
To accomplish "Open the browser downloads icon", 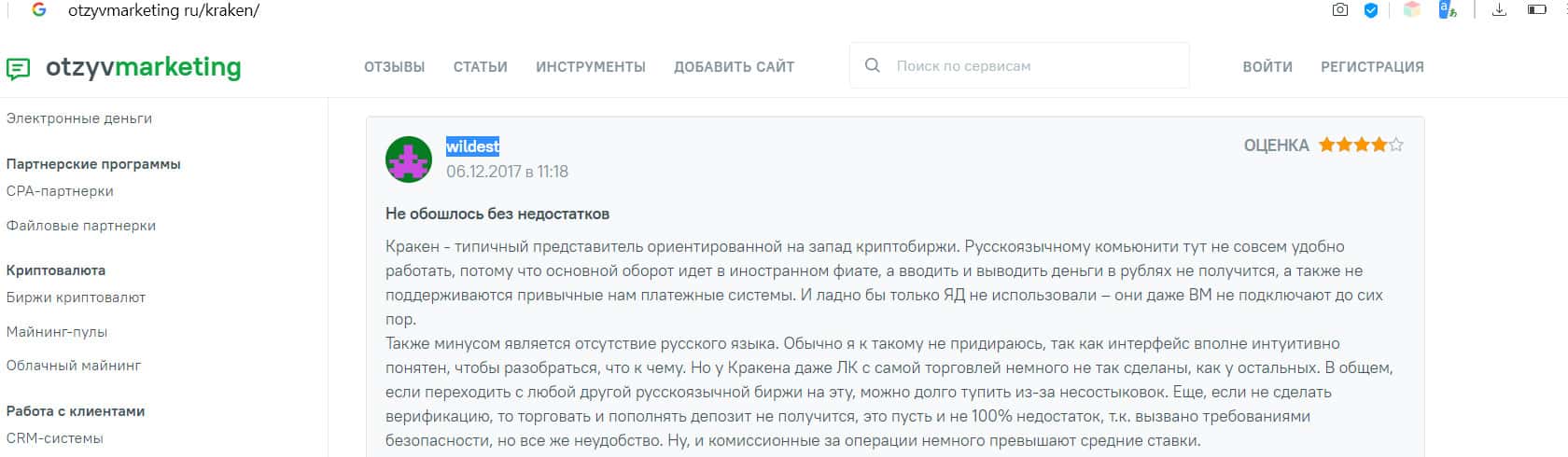I will (x=1500, y=10).
